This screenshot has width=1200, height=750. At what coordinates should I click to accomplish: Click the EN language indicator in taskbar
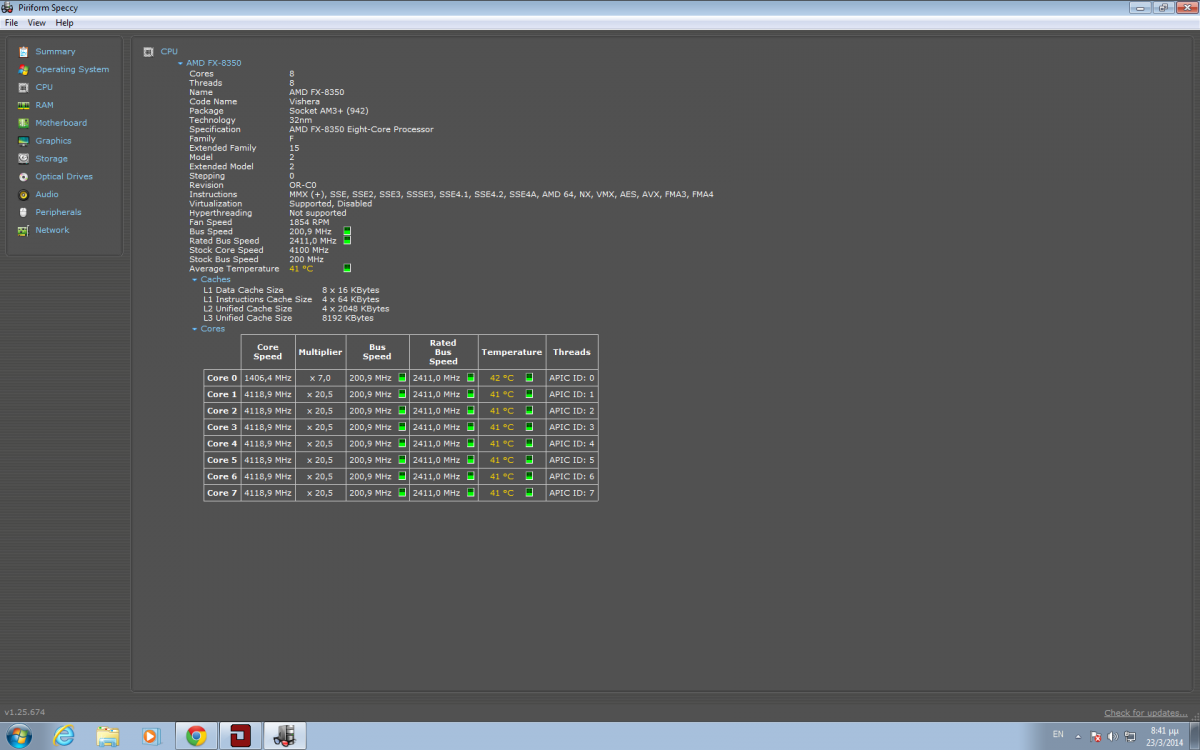point(1058,735)
